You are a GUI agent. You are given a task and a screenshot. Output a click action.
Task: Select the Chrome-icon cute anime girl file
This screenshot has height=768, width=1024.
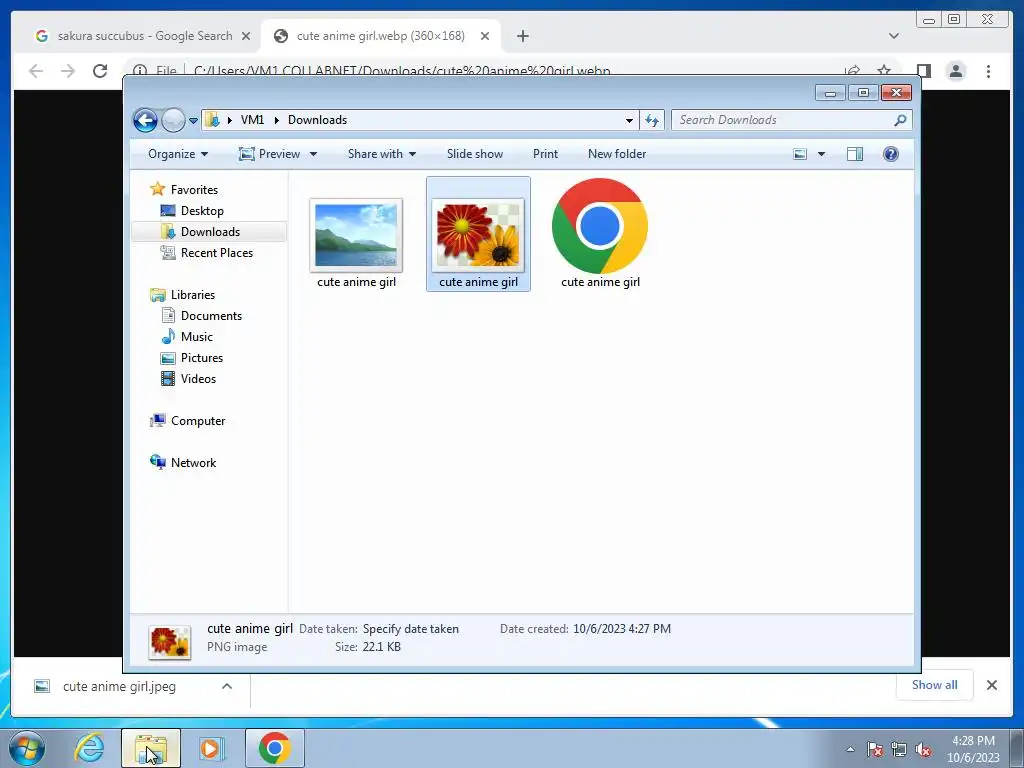coord(600,234)
